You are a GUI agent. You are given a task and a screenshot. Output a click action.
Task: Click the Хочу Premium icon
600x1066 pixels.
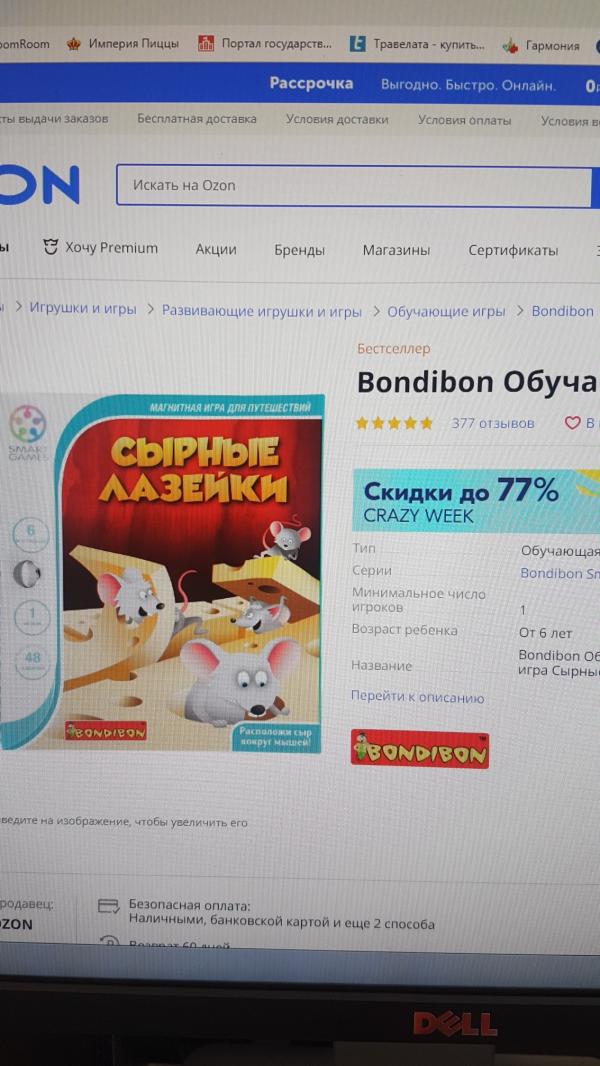click(x=50, y=247)
